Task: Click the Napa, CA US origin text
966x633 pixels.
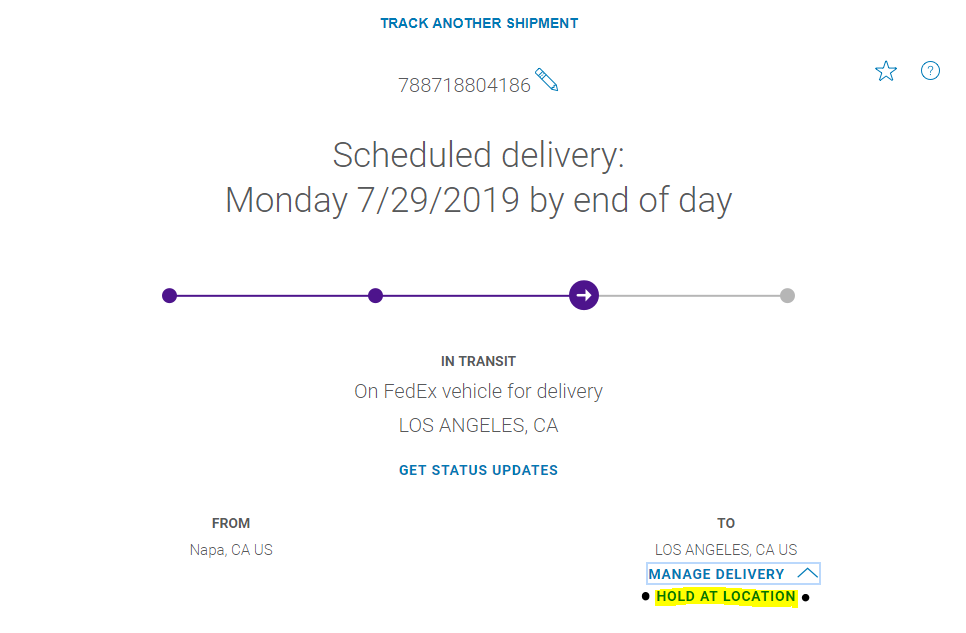Action: [x=231, y=550]
